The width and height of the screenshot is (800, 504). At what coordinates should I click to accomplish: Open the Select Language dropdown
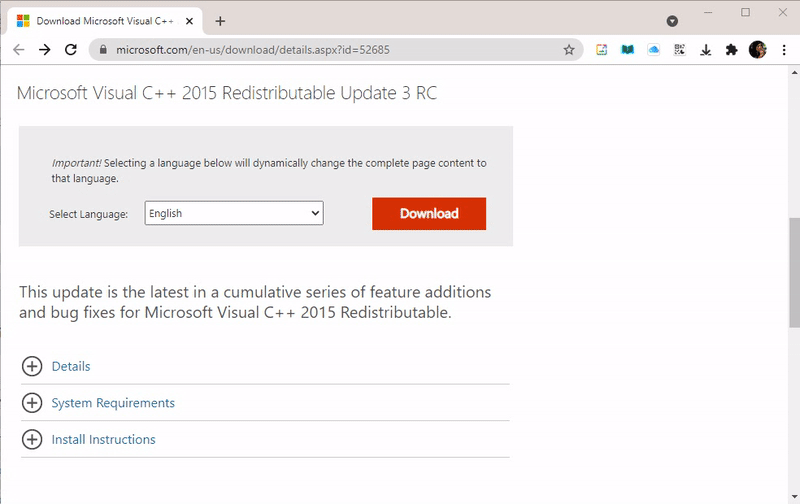pyautogui.click(x=234, y=213)
